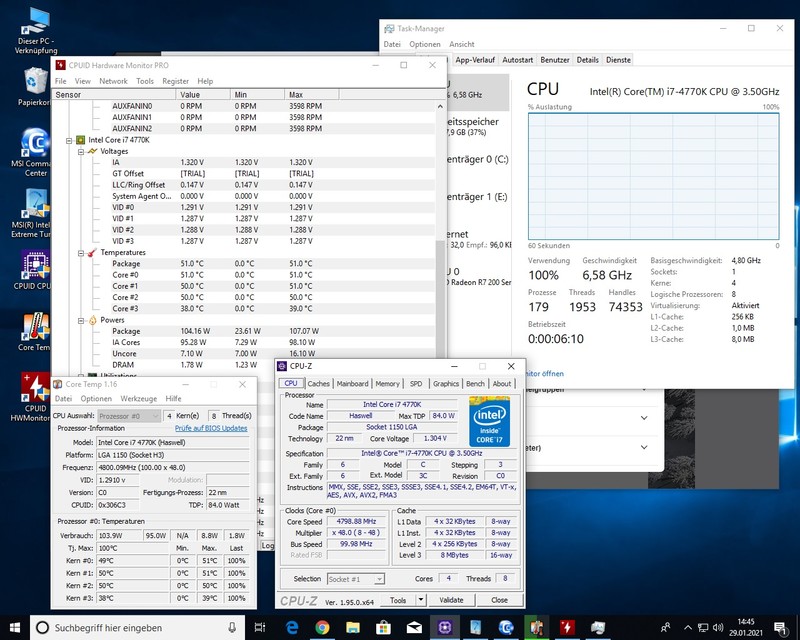800x640 pixels.
Task: Switch to HWMonitor PRO red taskbar icon
Action: 567,627
